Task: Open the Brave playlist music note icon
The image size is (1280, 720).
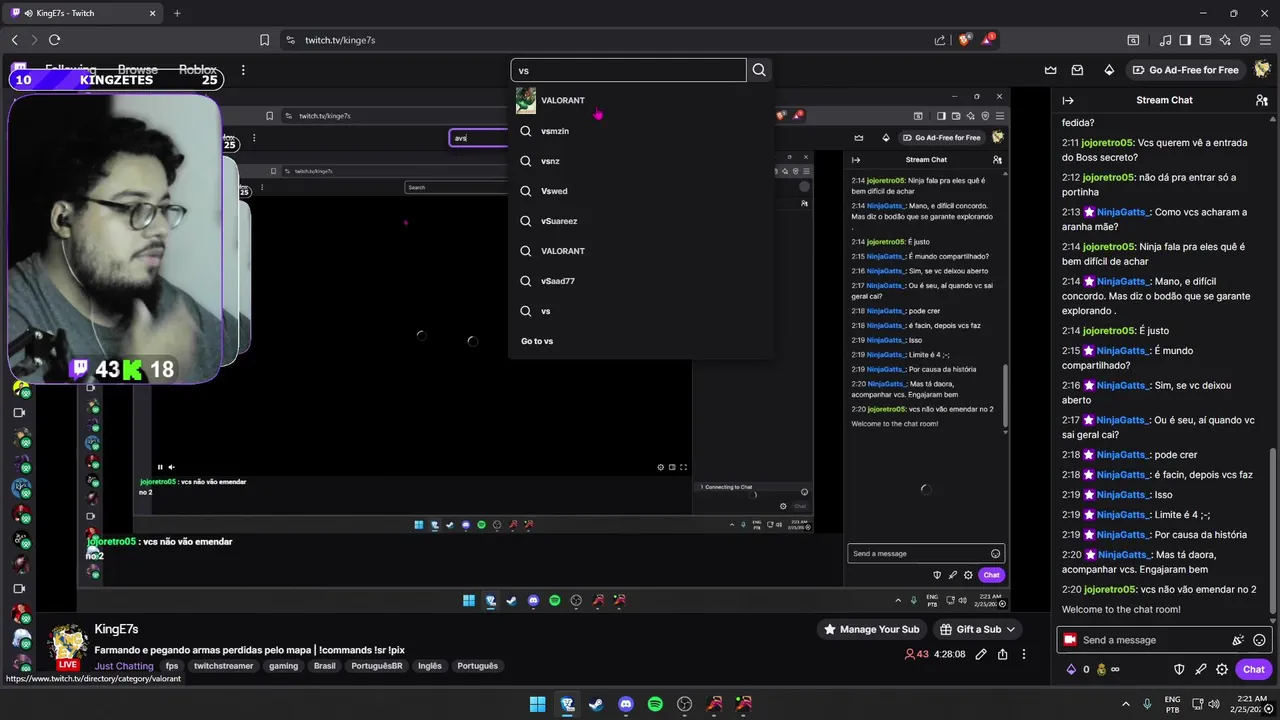Action: point(1166,40)
